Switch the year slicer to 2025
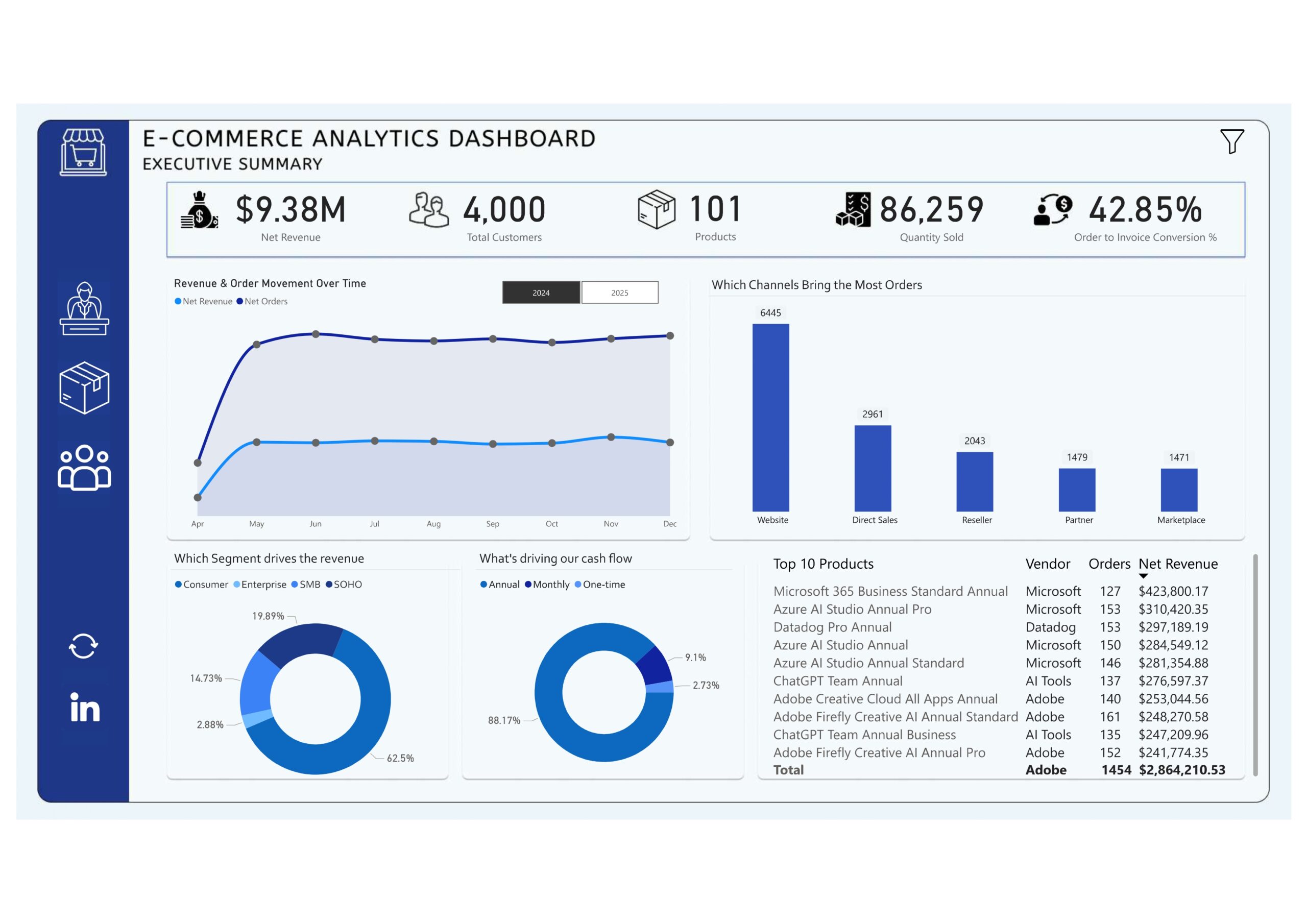 619,293
